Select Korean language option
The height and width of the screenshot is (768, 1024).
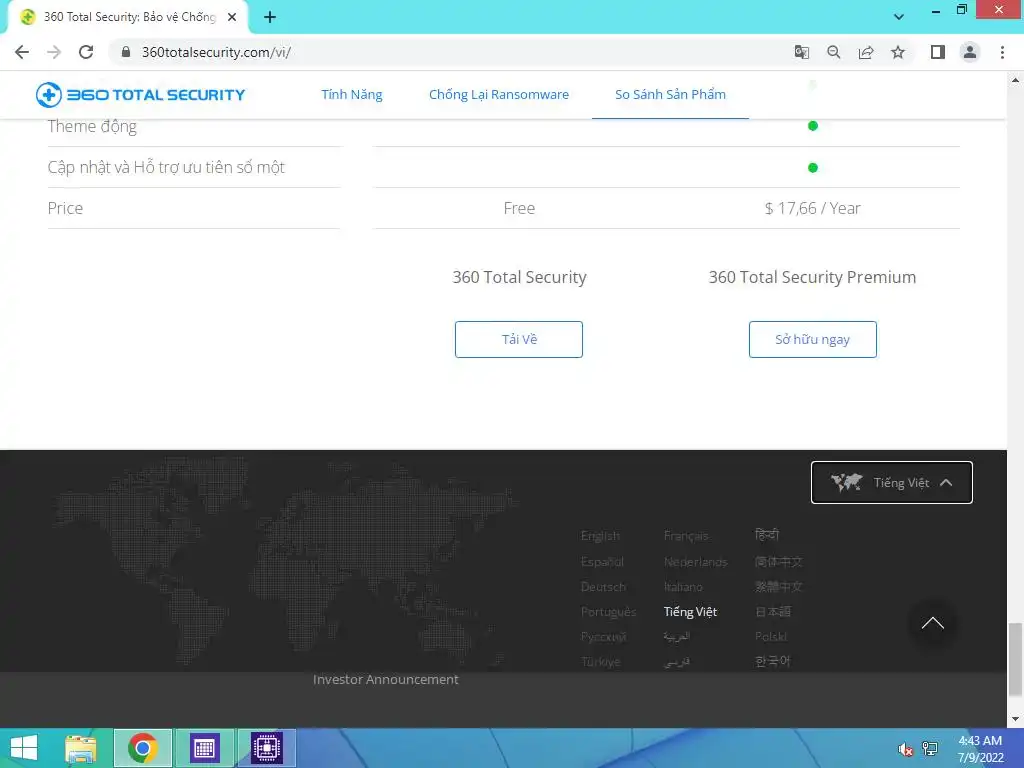pyautogui.click(x=773, y=662)
